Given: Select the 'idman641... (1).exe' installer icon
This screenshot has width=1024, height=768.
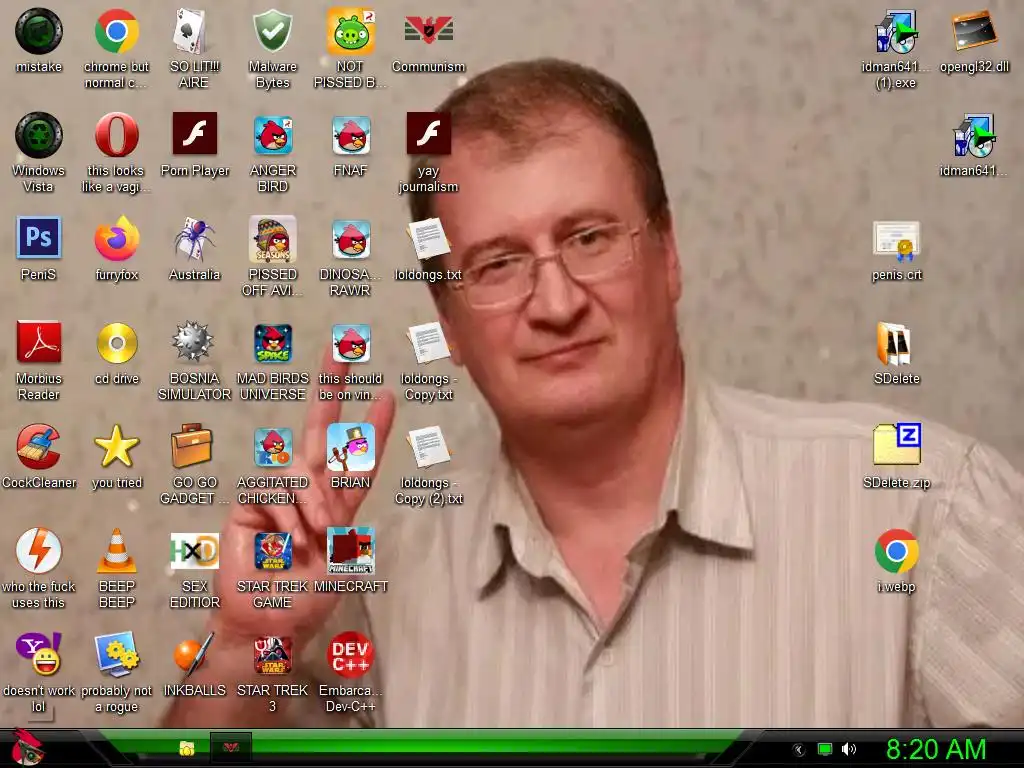Looking at the screenshot, I should [897, 31].
